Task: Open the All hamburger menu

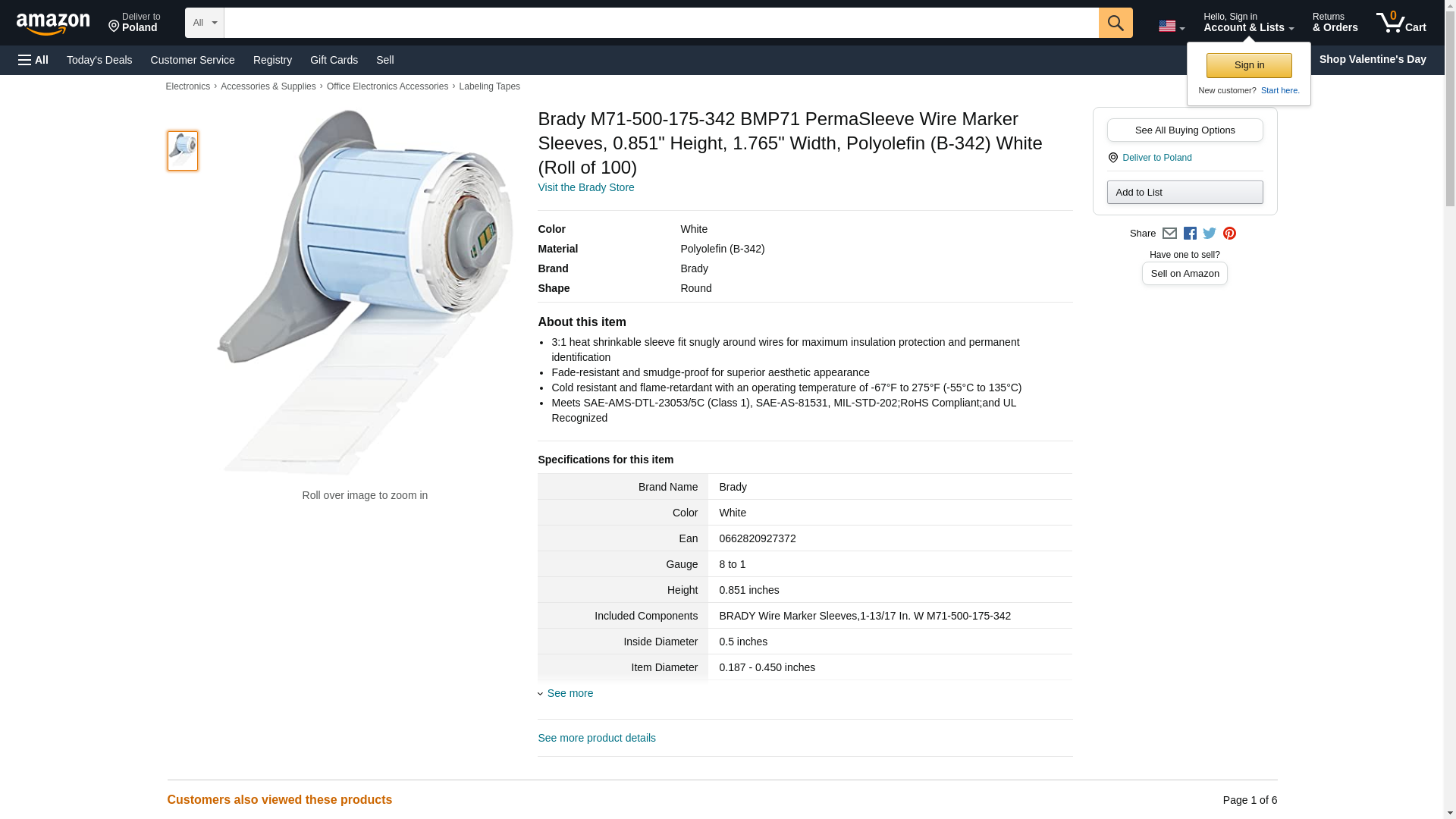Action: pyautogui.click(x=33, y=60)
